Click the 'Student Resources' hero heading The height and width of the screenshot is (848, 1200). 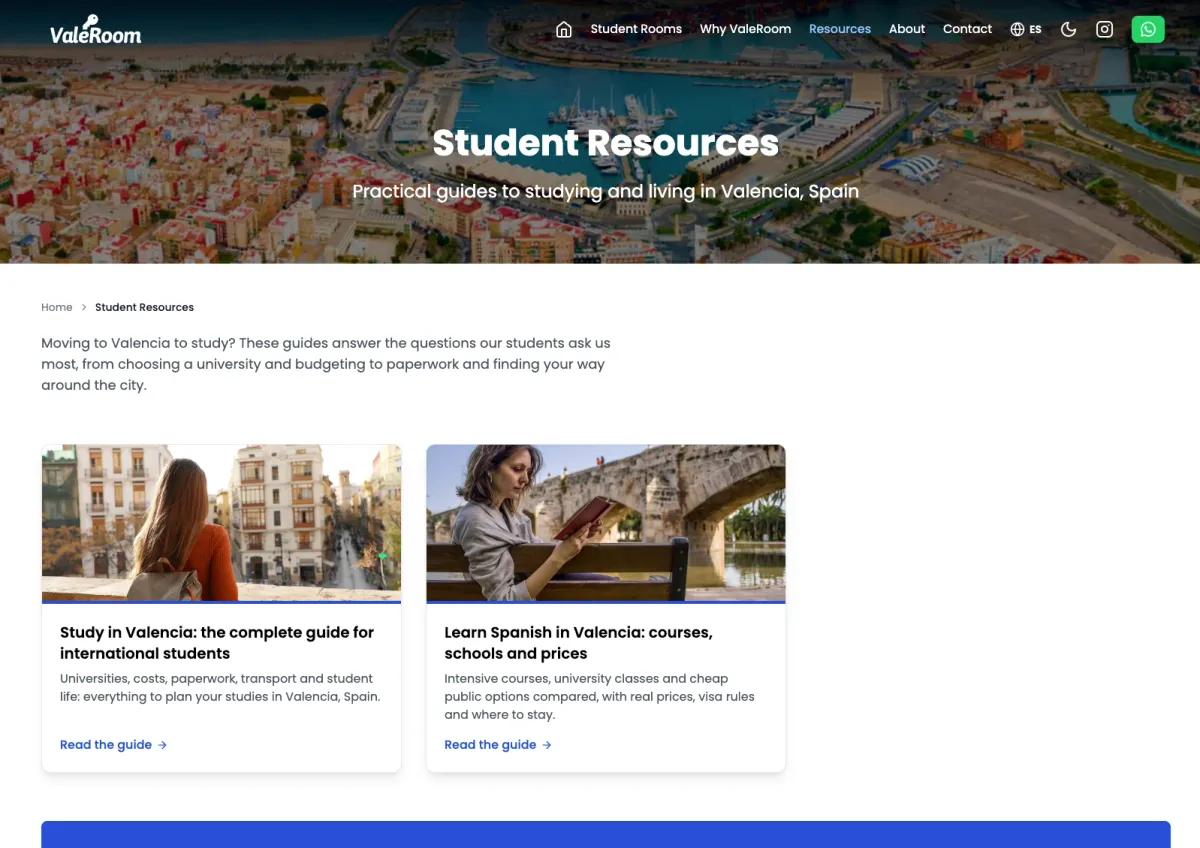coord(605,142)
